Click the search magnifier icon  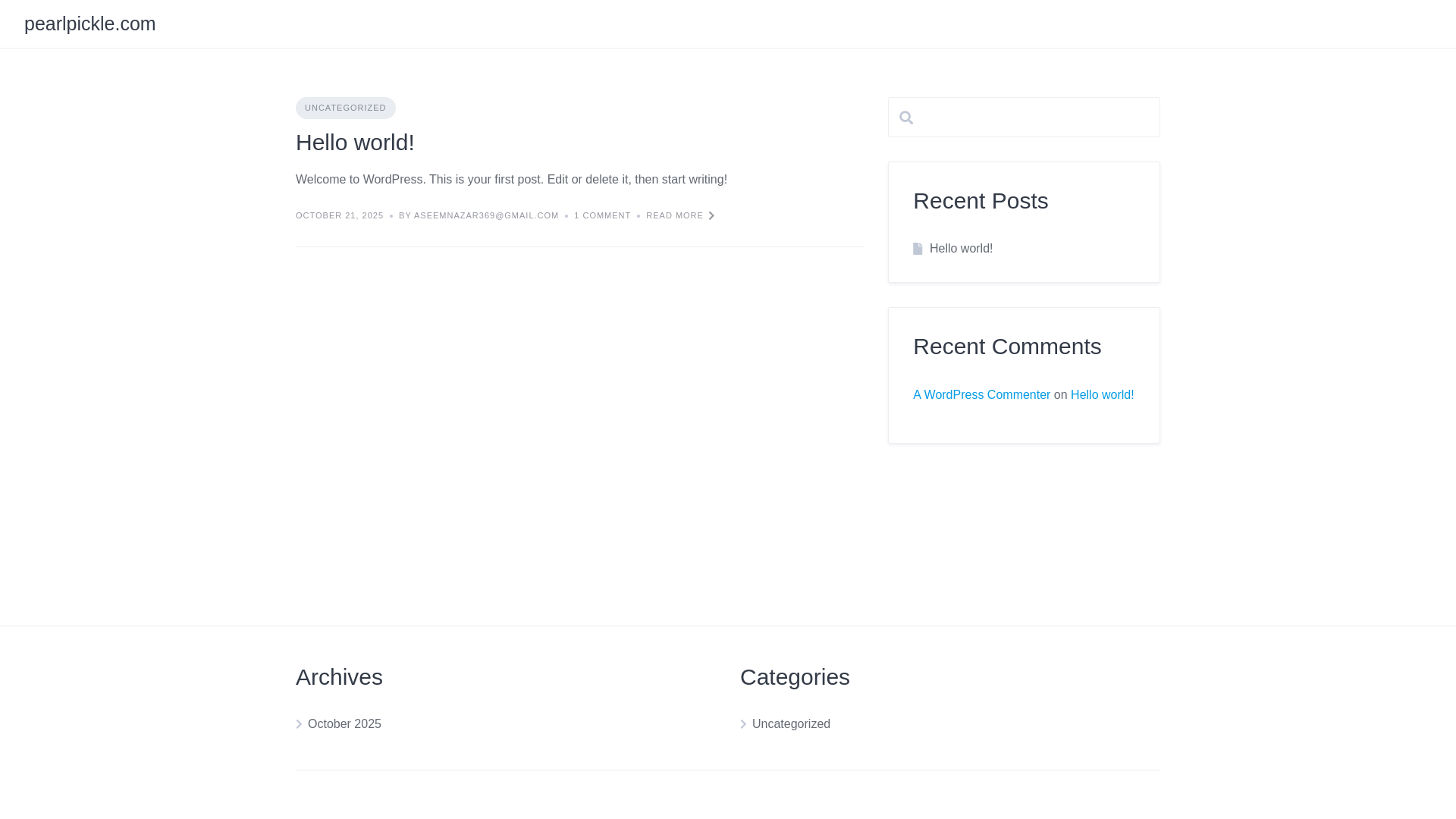coord(906,118)
